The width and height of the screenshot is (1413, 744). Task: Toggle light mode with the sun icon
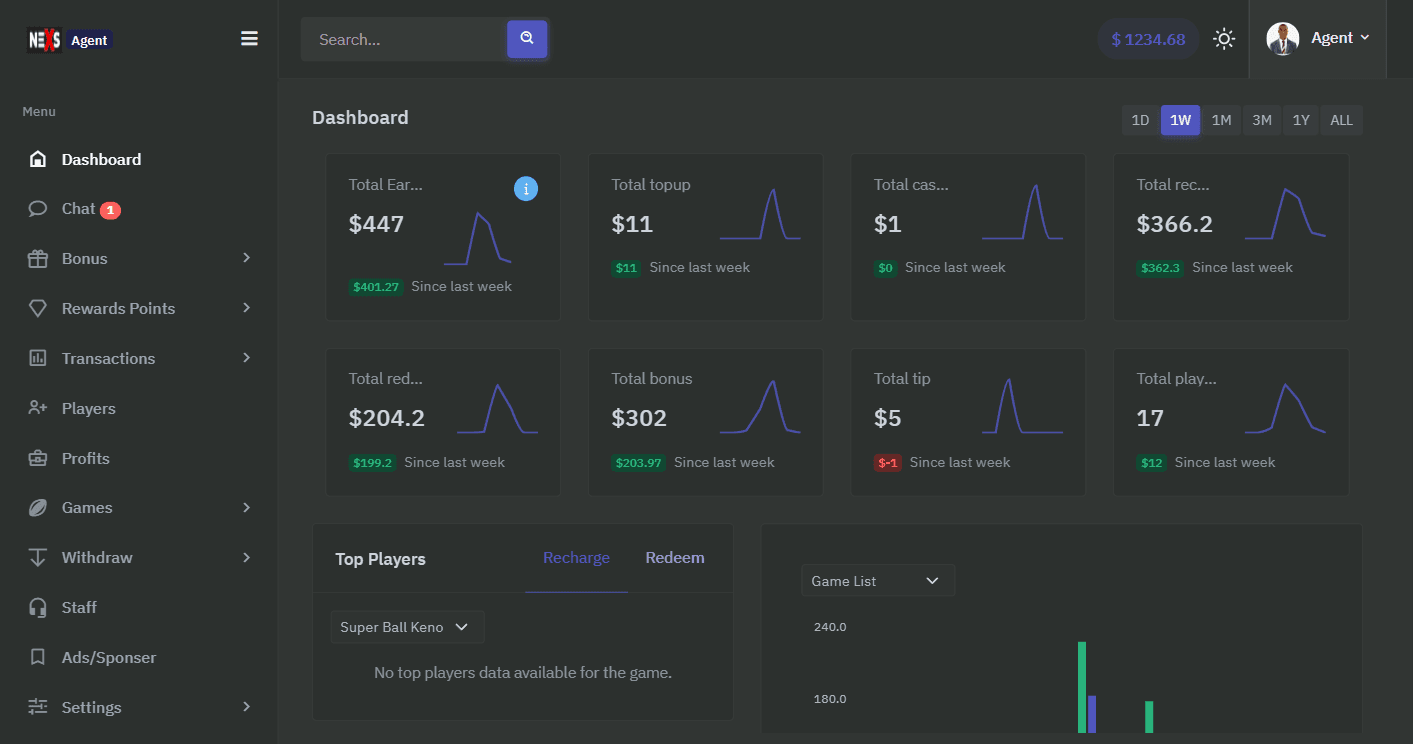pos(1224,38)
